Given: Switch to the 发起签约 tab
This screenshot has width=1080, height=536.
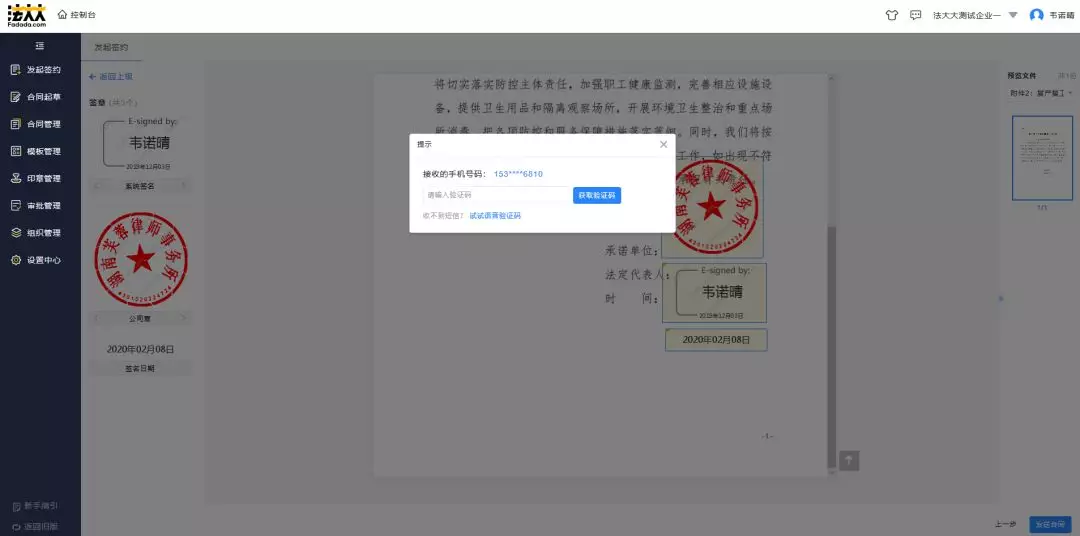Looking at the screenshot, I should point(111,47).
